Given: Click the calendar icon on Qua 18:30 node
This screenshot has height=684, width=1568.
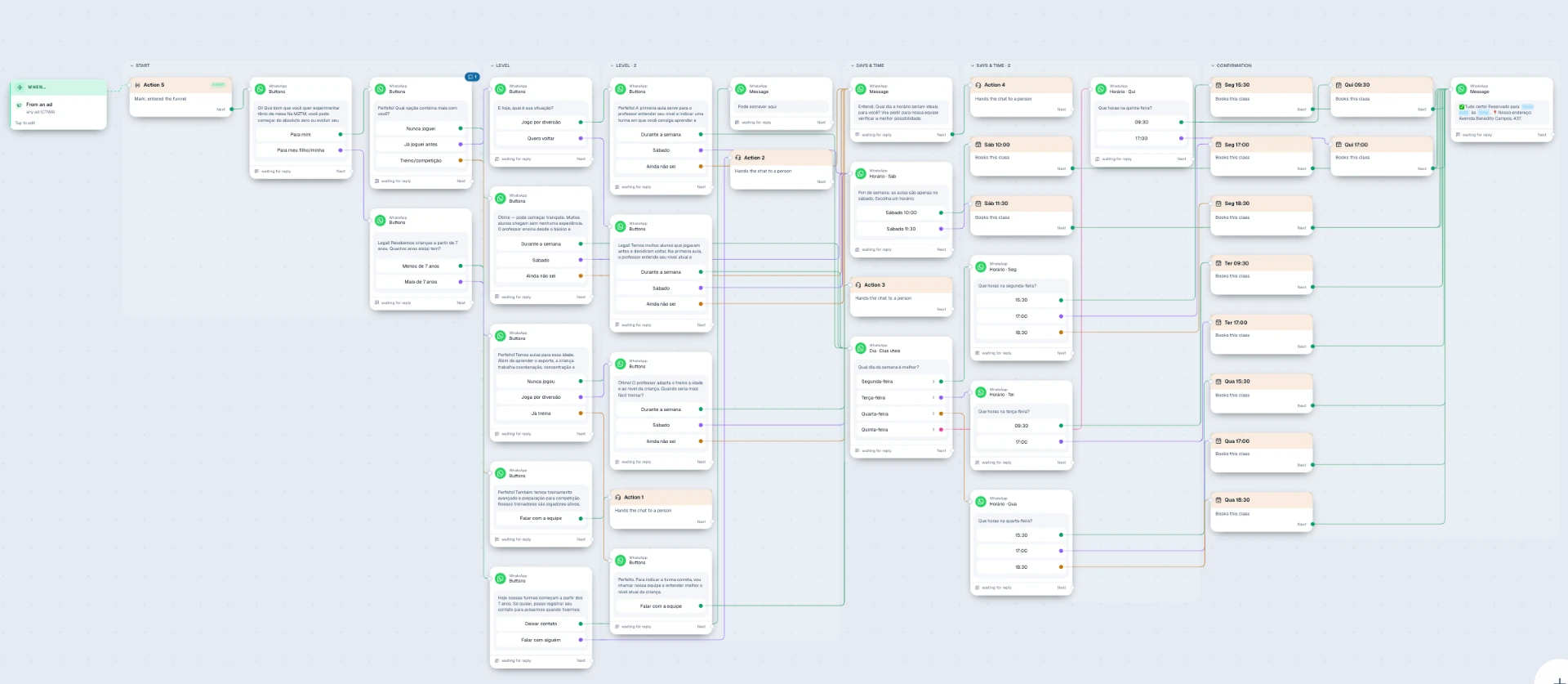Looking at the screenshot, I should tap(1218, 500).
